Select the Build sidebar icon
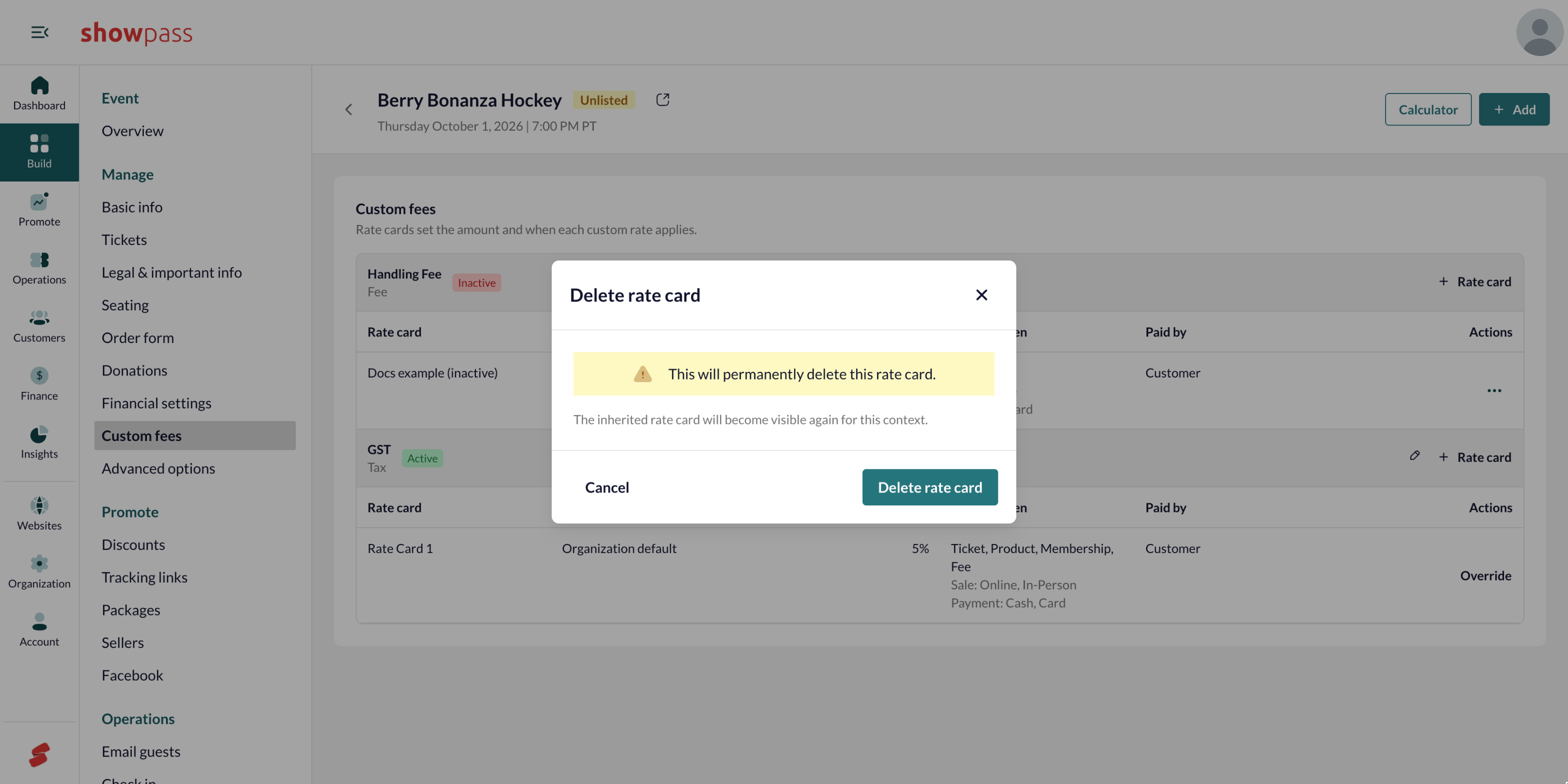The width and height of the screenshot is (1568, 784). (39, 152)
